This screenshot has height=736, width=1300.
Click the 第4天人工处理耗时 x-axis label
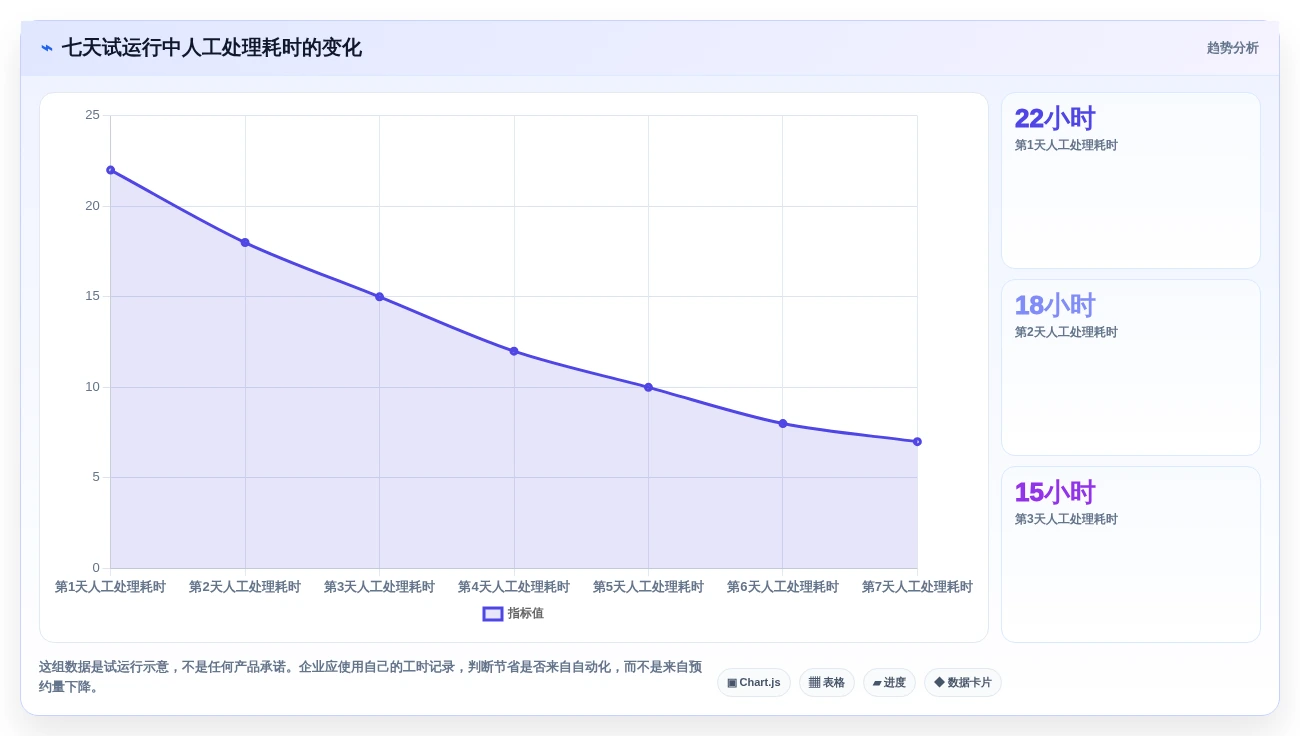coord(514,587)
